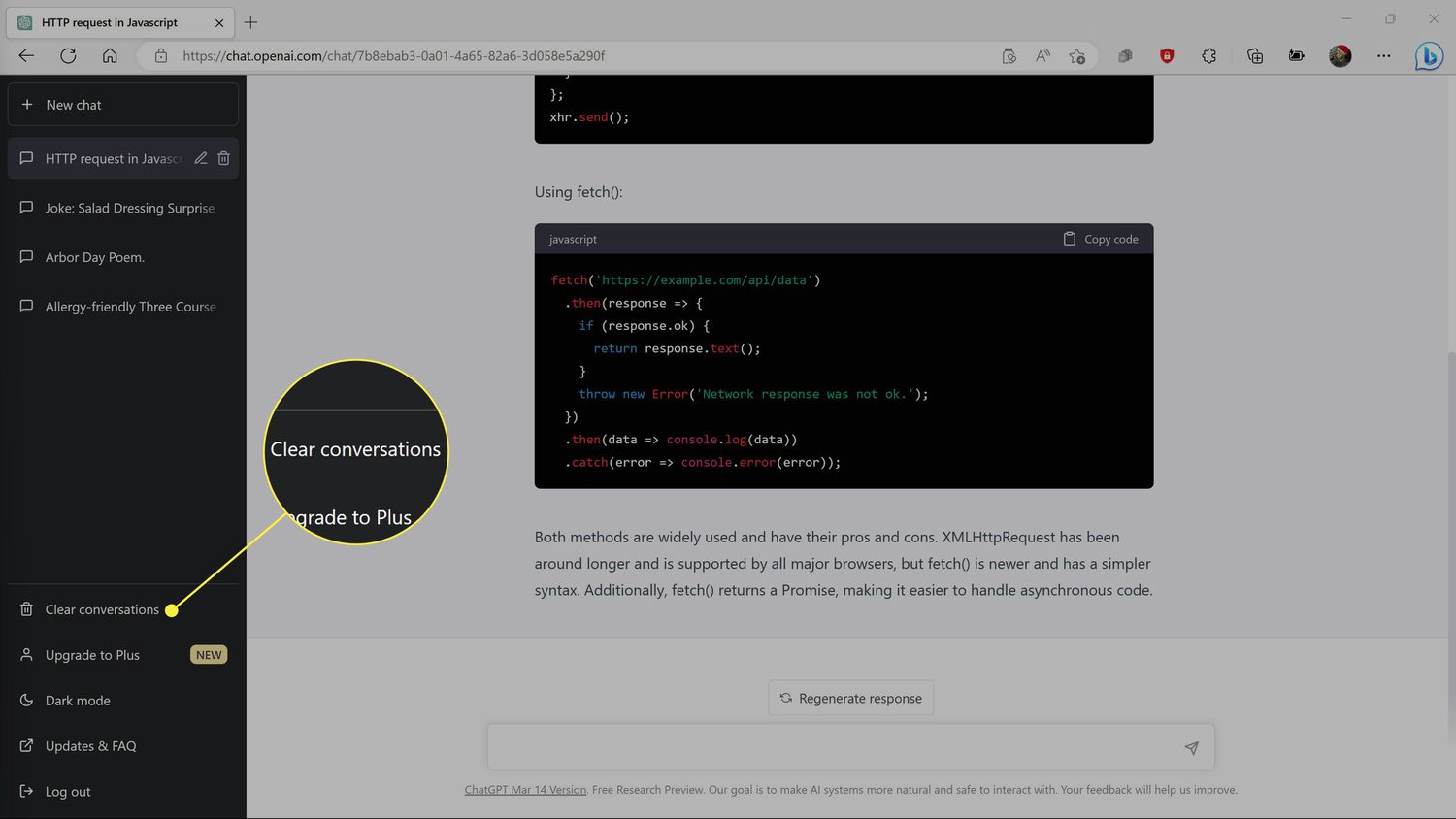The image size is (1456, 819).
Task: Delete HTTP request chat with trash icon
Action: tap(223, 158)
